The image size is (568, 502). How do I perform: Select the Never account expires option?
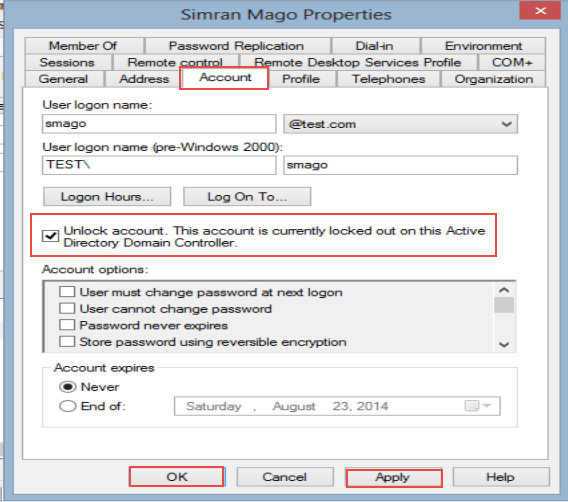click(x=67, y=387)
